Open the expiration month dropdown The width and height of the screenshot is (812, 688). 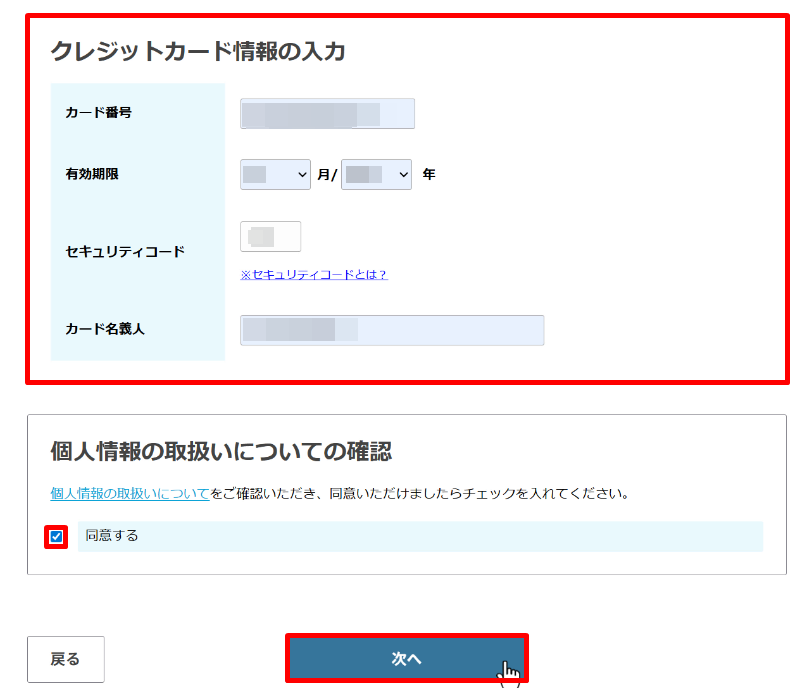276,174
